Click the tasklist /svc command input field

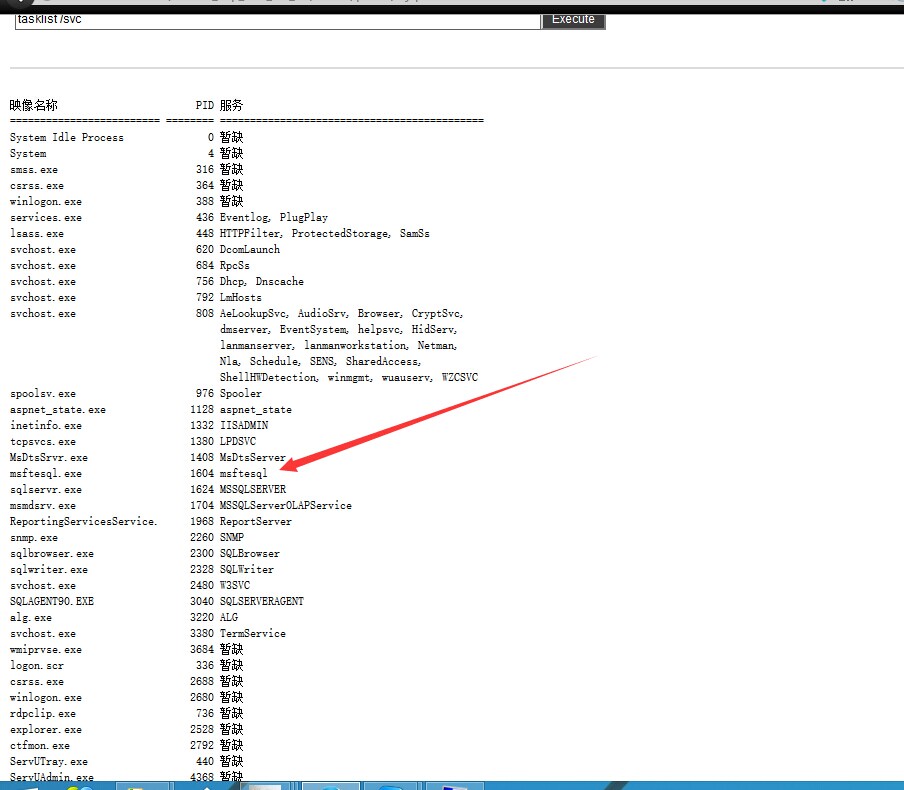click(x=278, y=20)
